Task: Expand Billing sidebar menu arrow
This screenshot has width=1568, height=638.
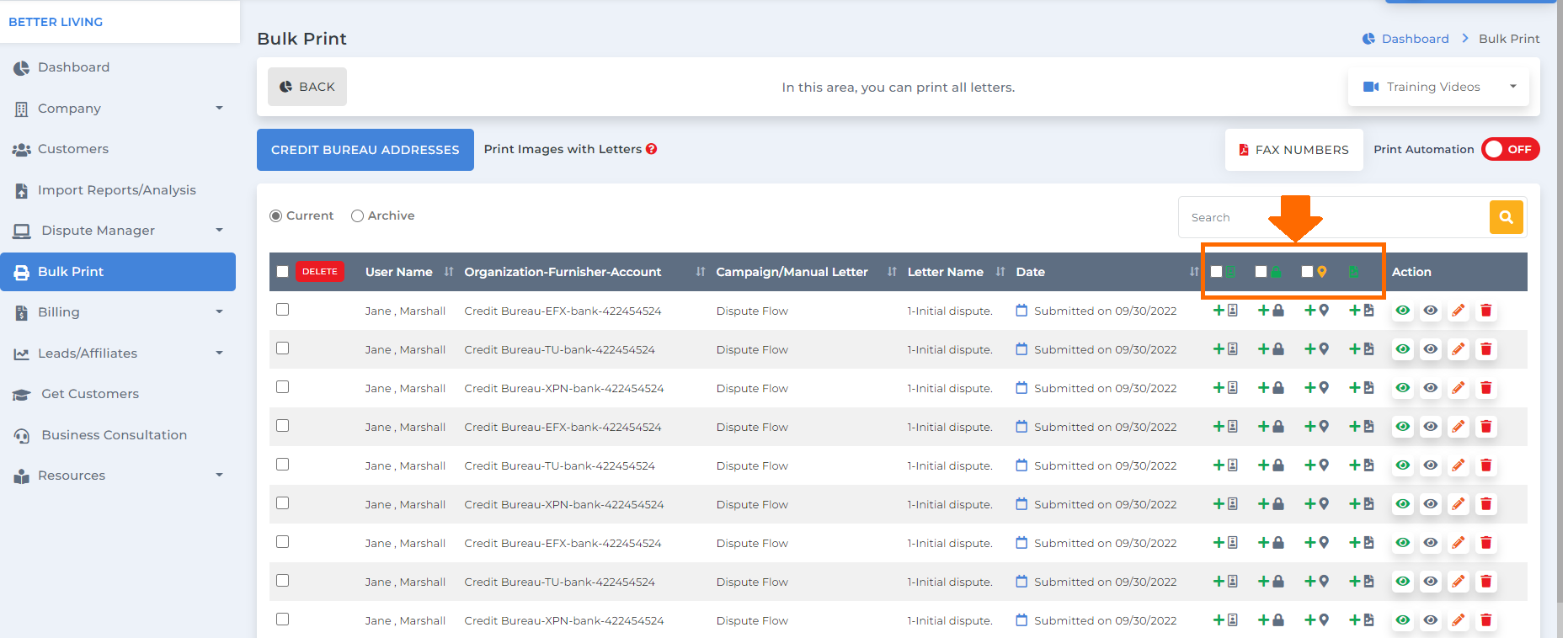Action: 220,312
